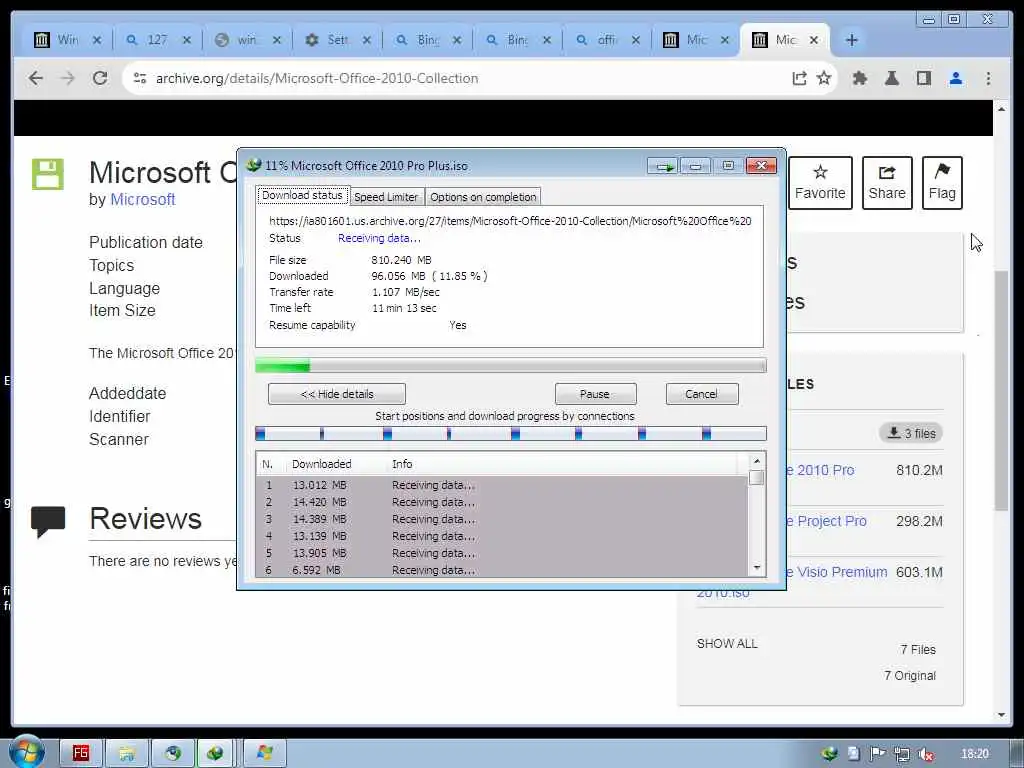
Task: Click the share page icon in address bar
Action: click(x=799, y=78)
